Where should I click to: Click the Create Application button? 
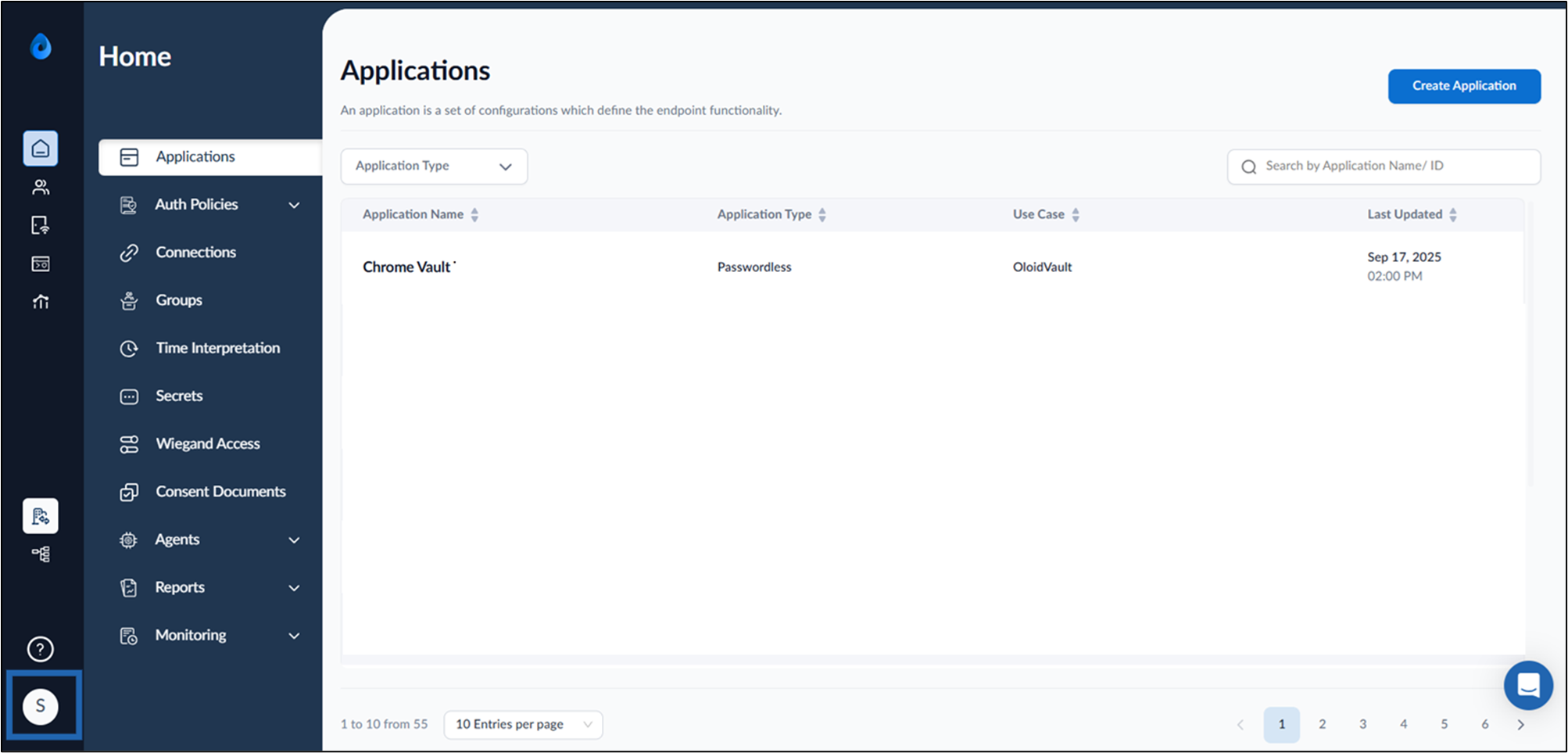[x=1464, y=86]
